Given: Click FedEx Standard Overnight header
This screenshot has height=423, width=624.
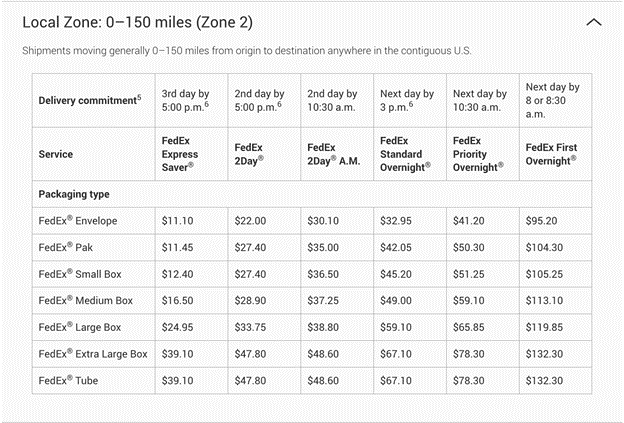Looking at the screenshot, I should pos(405,154).
